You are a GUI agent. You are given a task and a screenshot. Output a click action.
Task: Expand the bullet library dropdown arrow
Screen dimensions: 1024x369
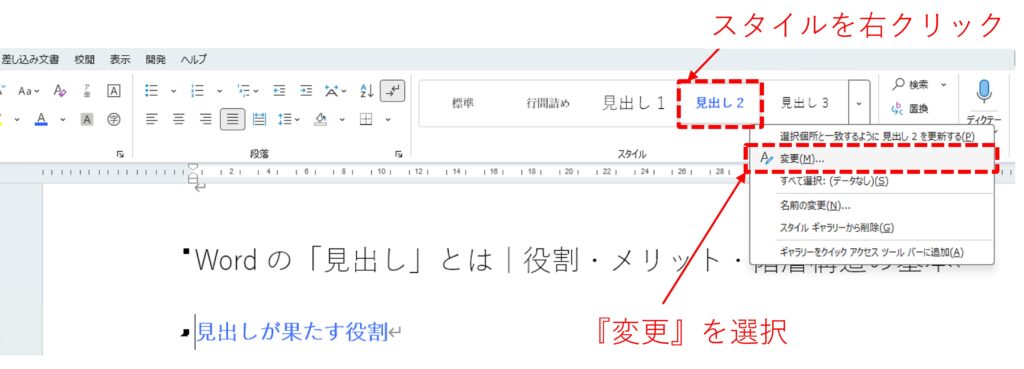pyautogui.click(x=174, y=91)
